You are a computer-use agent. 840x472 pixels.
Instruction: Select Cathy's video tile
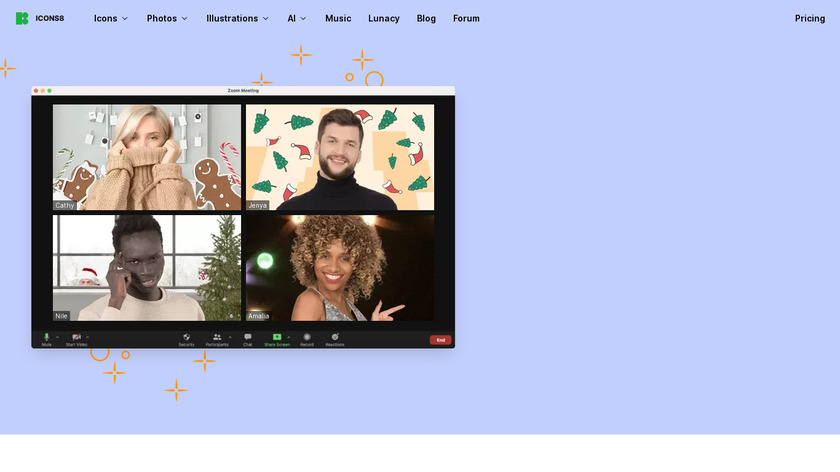coord(147,157)
